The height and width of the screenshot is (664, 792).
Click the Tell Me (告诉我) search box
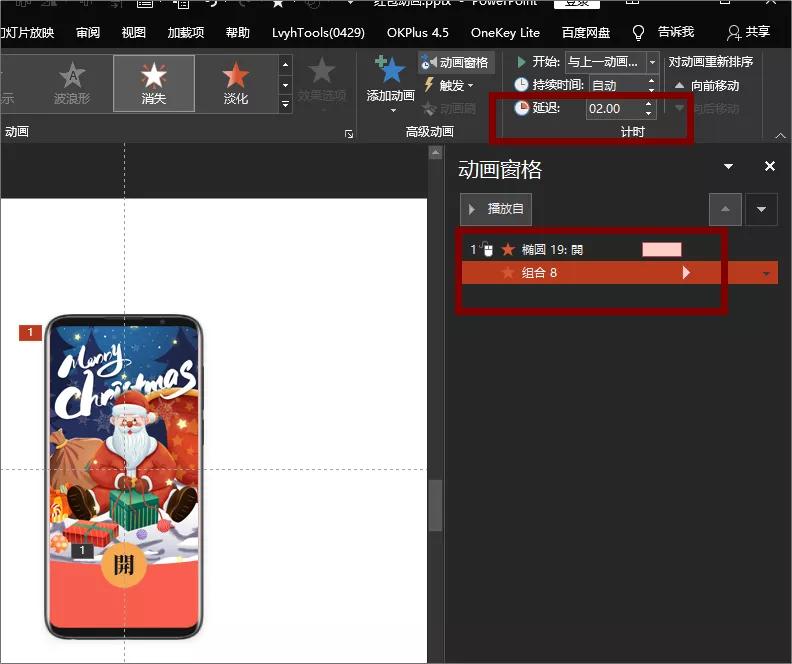click(676, 32)
